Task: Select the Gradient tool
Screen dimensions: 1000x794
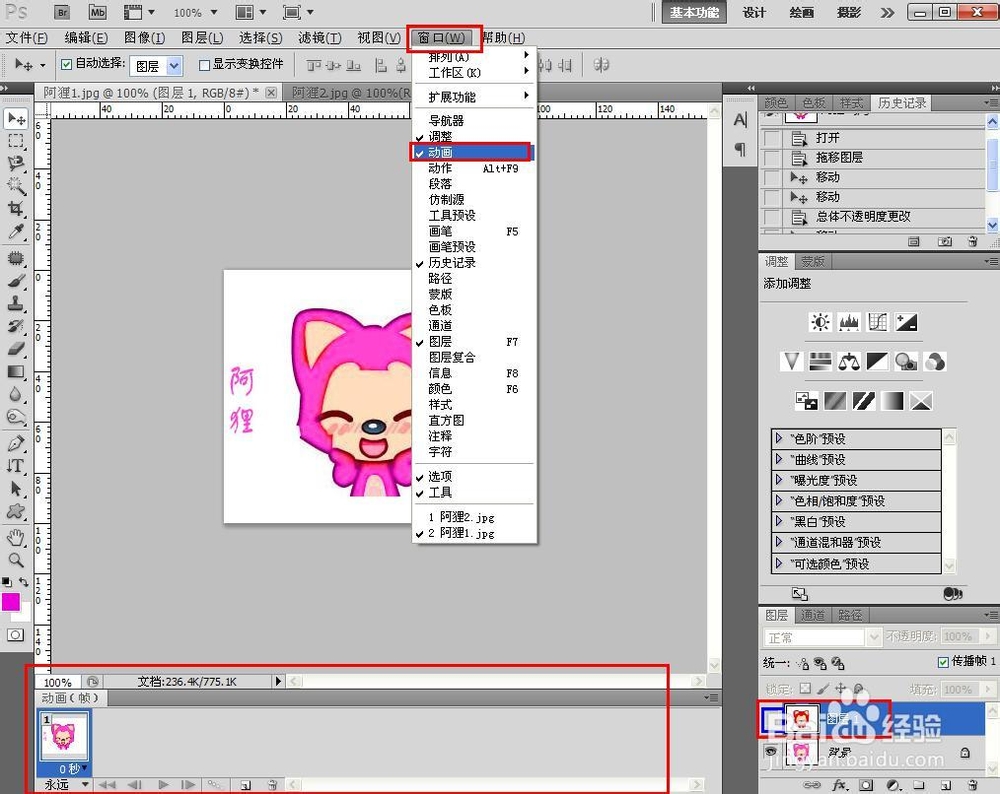Action: 15,371
